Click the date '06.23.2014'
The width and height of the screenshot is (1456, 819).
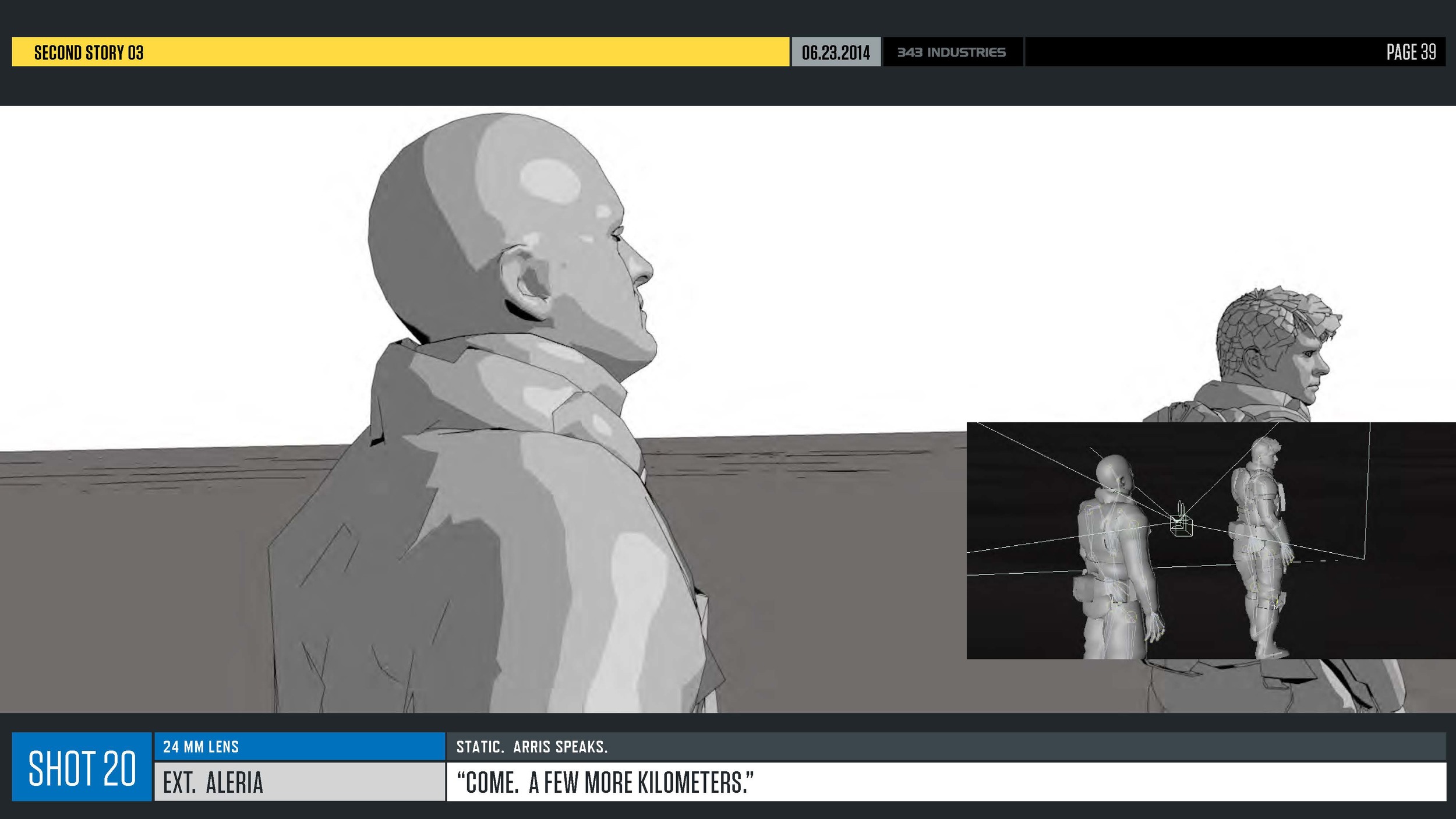[836, 52]
